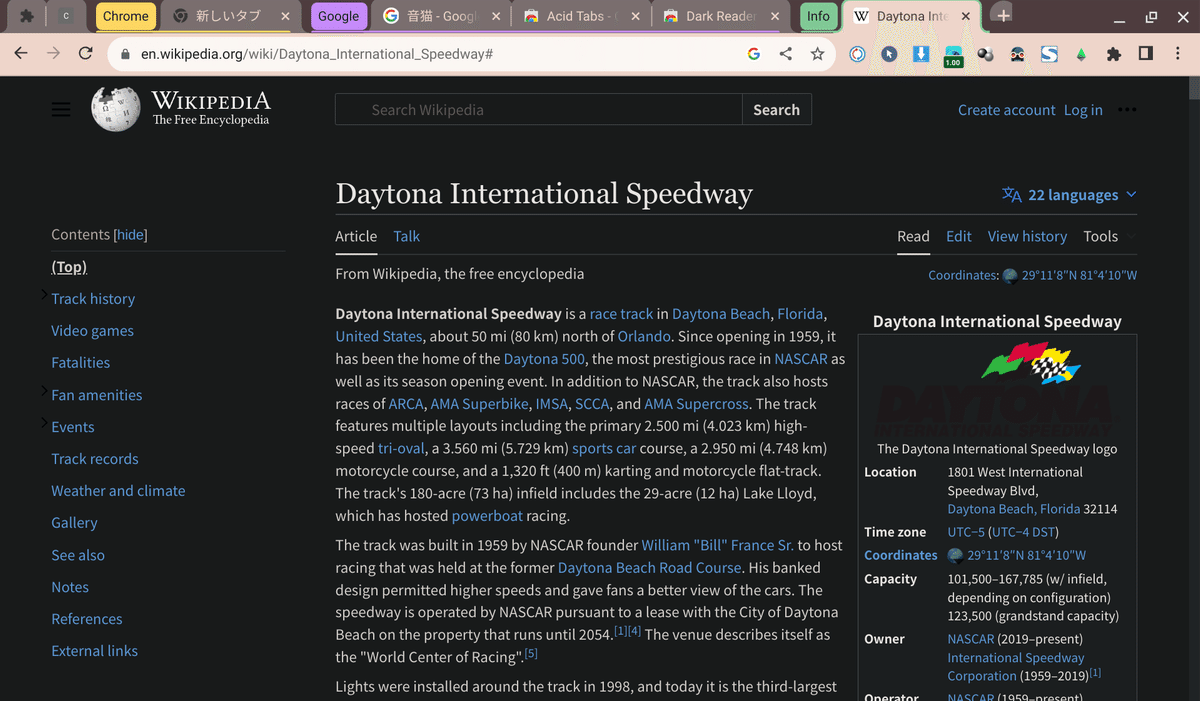Open the Chrome three-dot menu
Viewport: 1200px width, 701px height.
tap(1178, 54)
